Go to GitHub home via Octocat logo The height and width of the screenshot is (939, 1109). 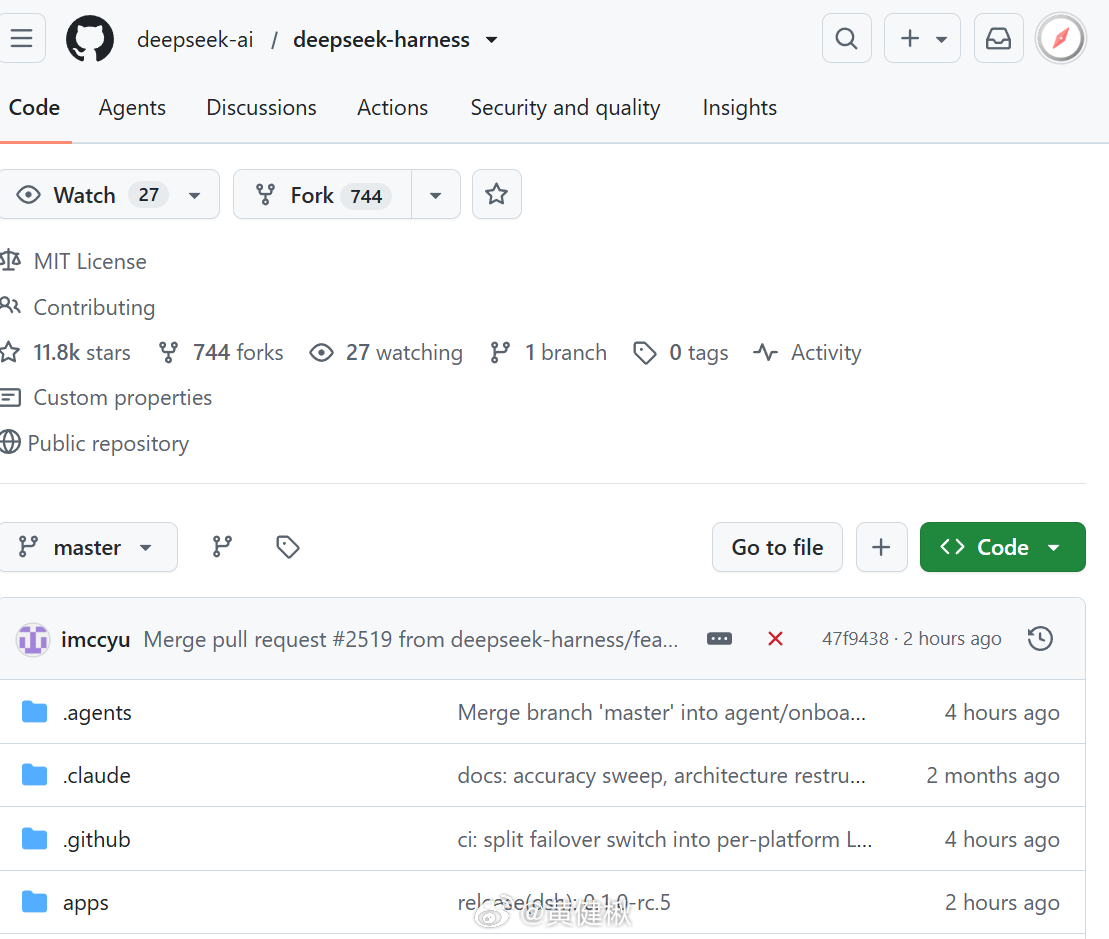tap(90, 39)
